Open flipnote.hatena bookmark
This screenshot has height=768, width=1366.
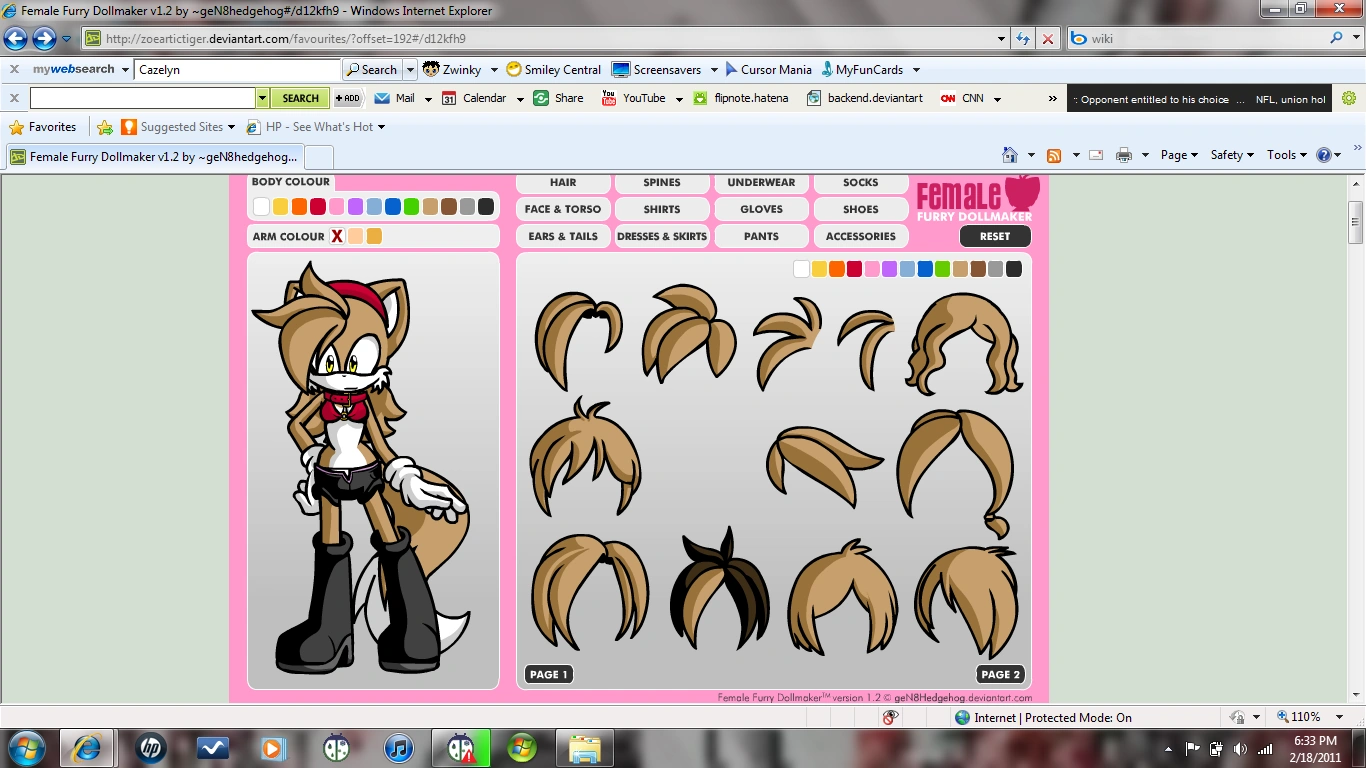[740, 98]
